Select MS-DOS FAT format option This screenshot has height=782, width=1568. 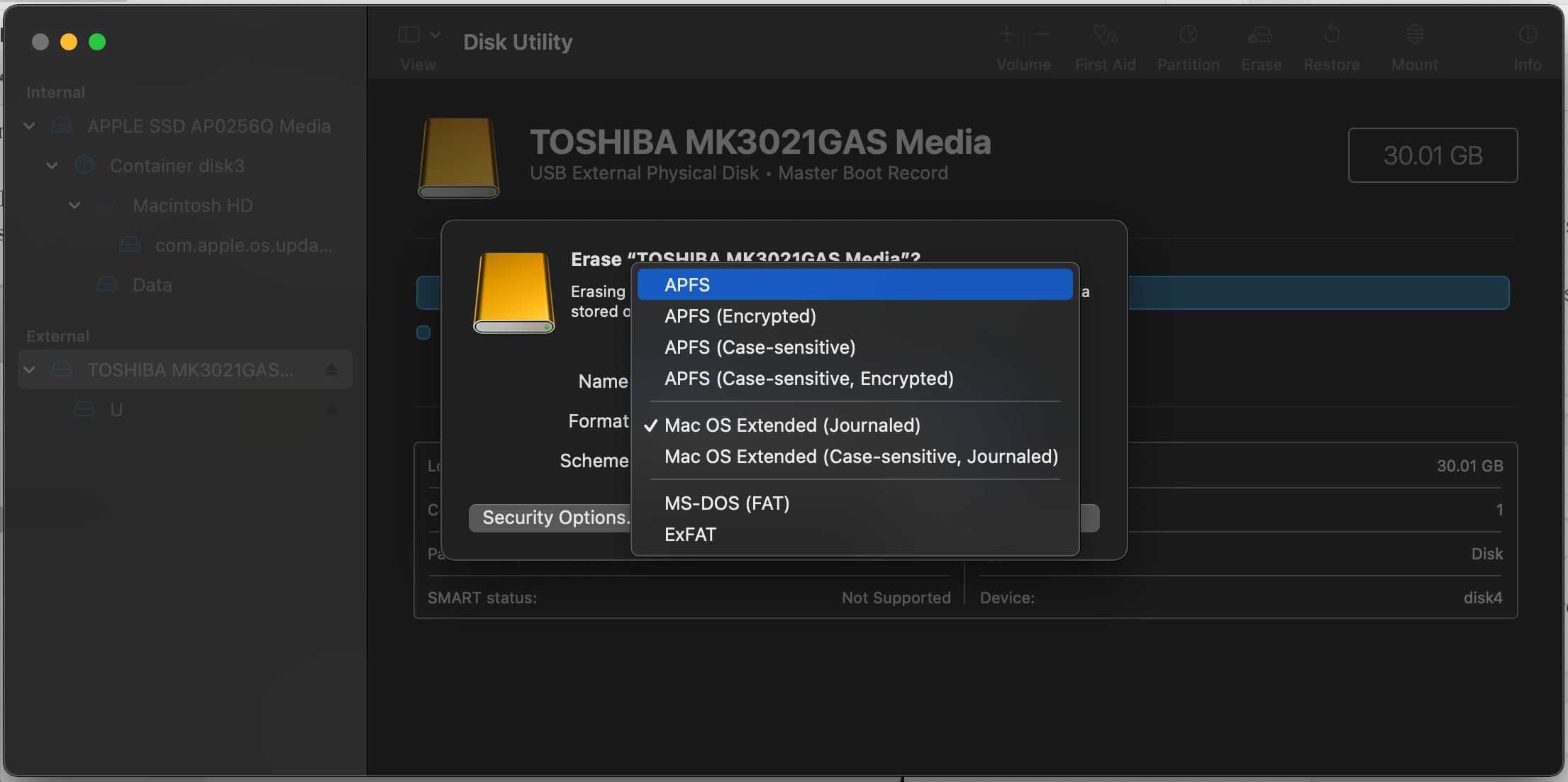(726, 502)
